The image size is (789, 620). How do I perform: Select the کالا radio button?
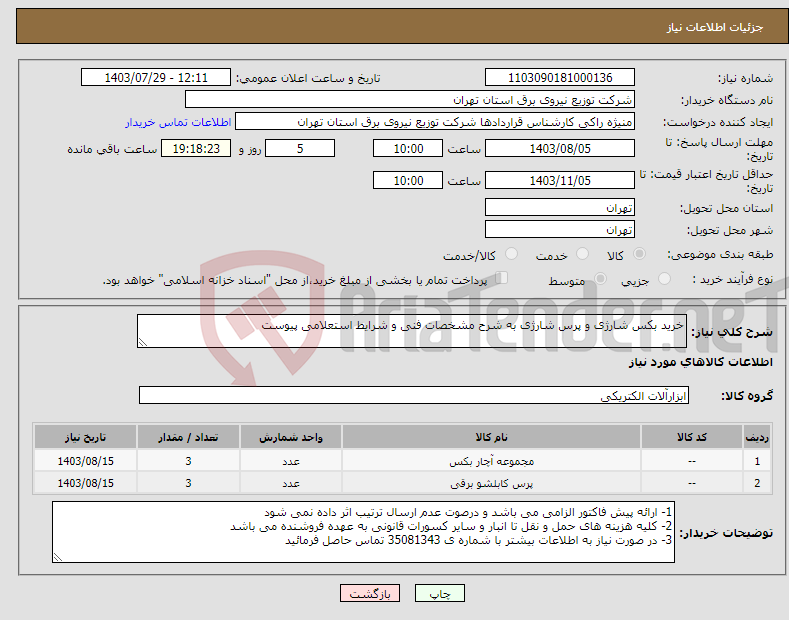point(639,254)
